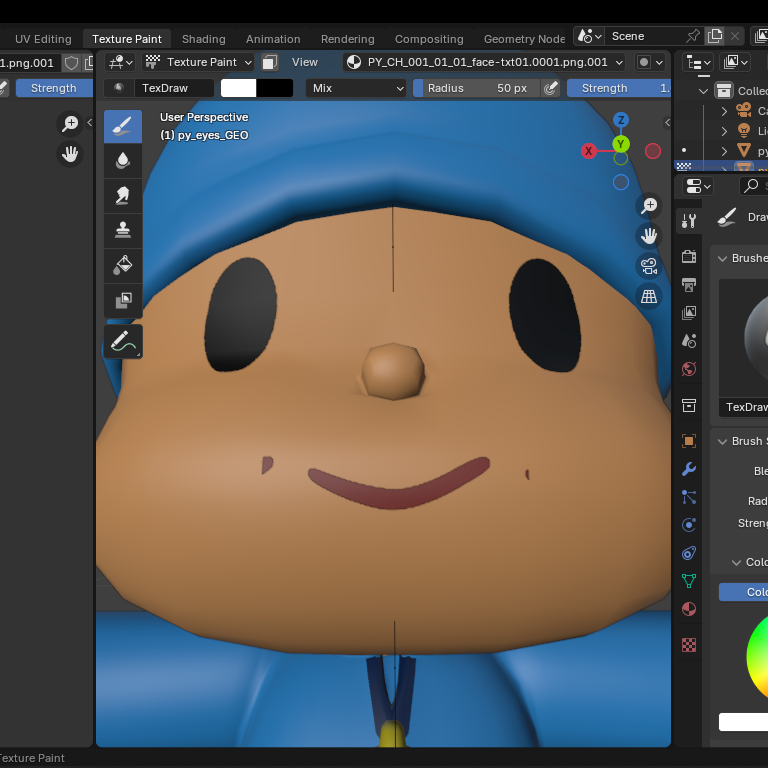Select the Smear tool
This screenshot has height=768, width=768.
pyautogui.click(x=122, y=195)
